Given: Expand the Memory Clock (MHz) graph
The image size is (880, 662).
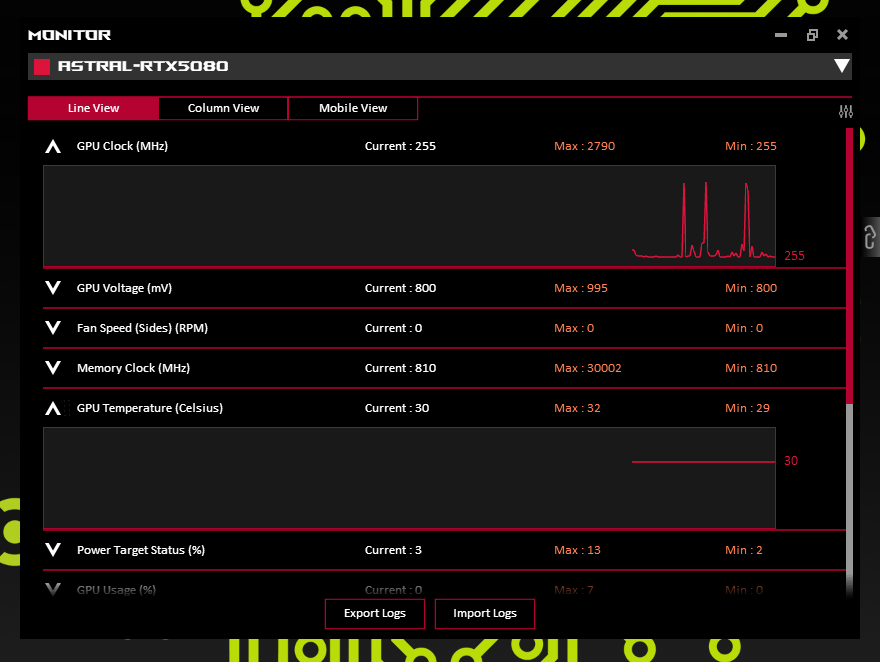Looking at the screenshot, I should coord(53,368).
